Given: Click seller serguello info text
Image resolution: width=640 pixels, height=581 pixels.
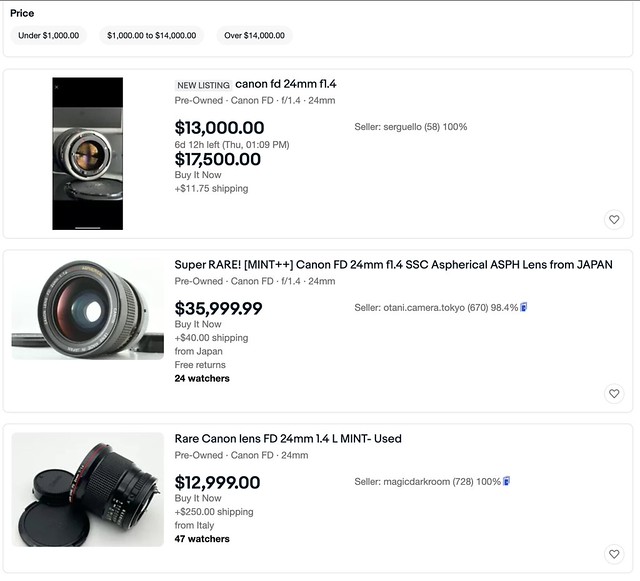Looking at the screenshot, I should click(x=411, y=127).
